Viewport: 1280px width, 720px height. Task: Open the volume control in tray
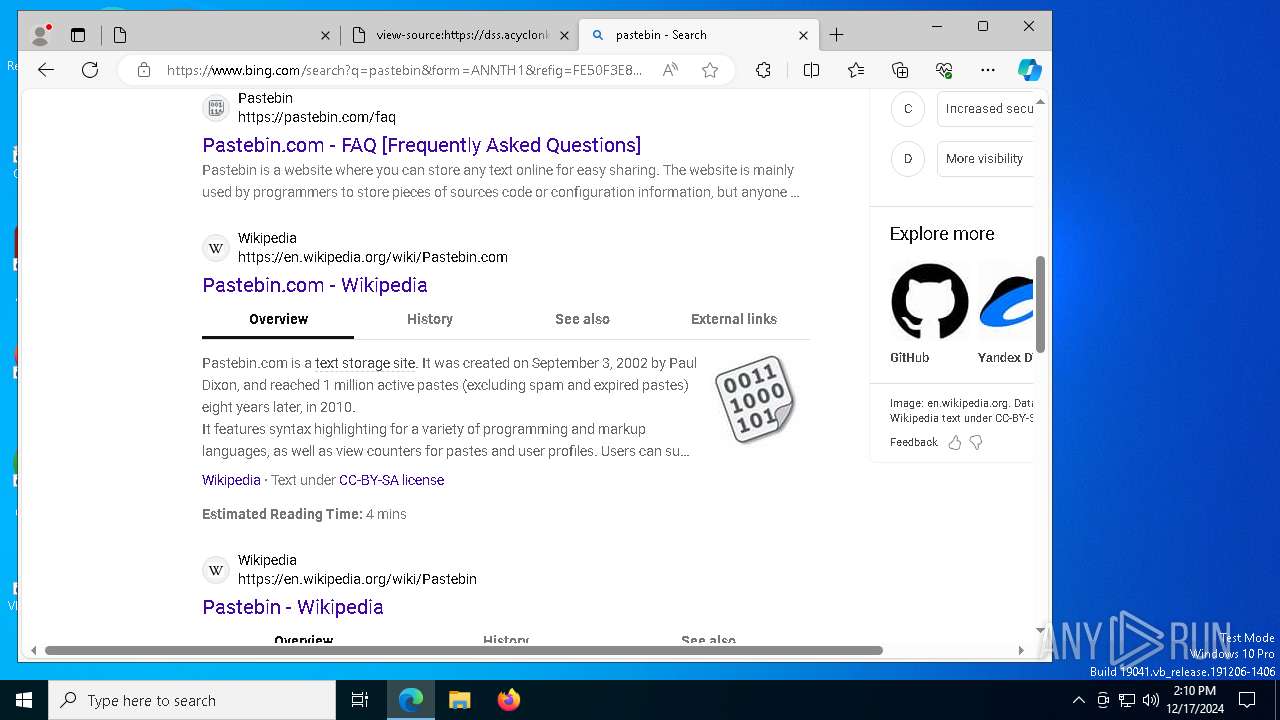click(1151, 700)
